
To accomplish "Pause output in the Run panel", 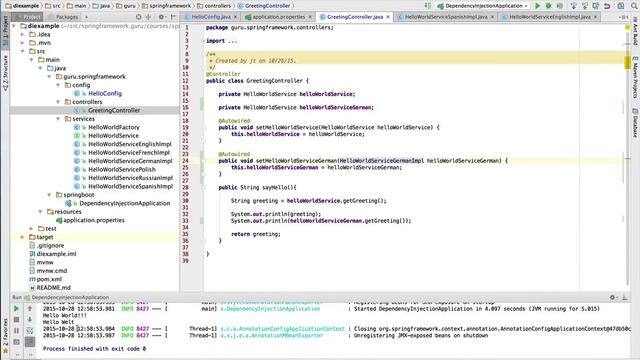I will click(x=16, y=331).
